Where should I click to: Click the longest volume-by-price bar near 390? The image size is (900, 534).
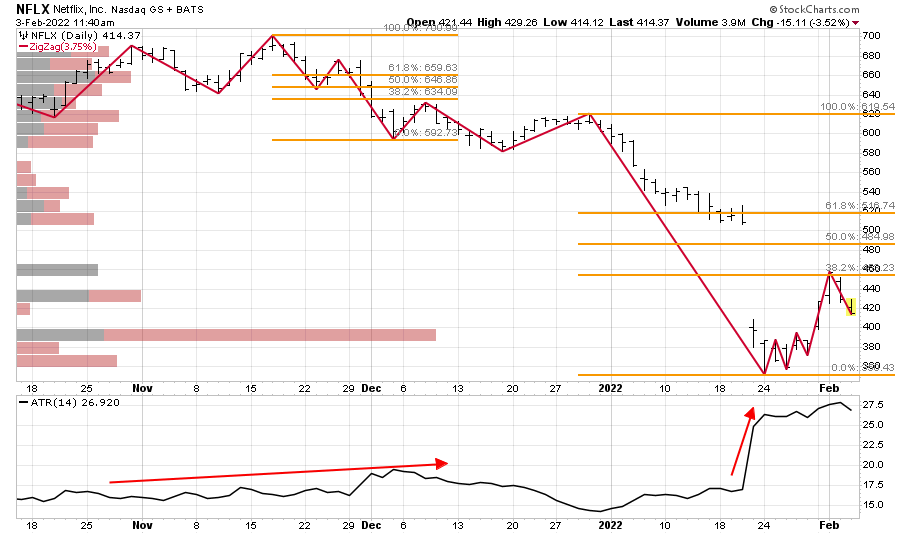(x=226, y=335)
